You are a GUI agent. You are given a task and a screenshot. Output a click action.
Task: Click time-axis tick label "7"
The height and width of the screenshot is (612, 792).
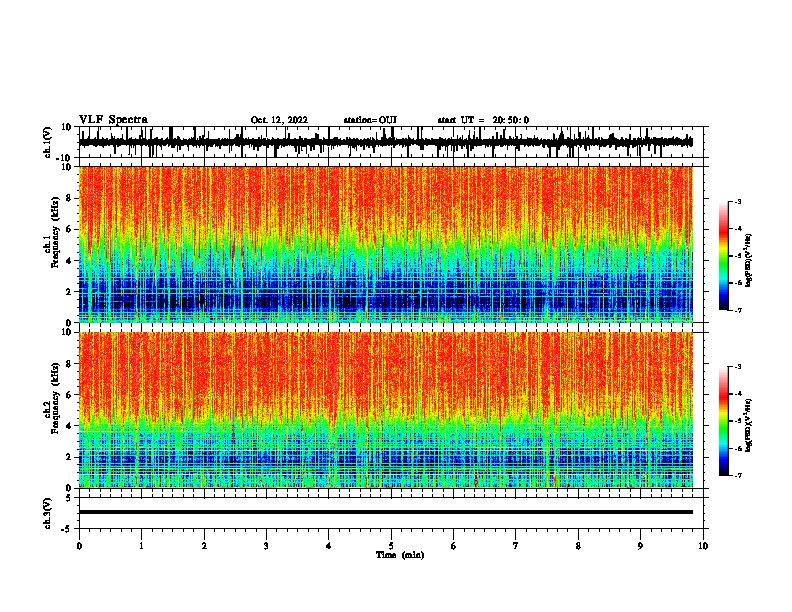(516, 546)
